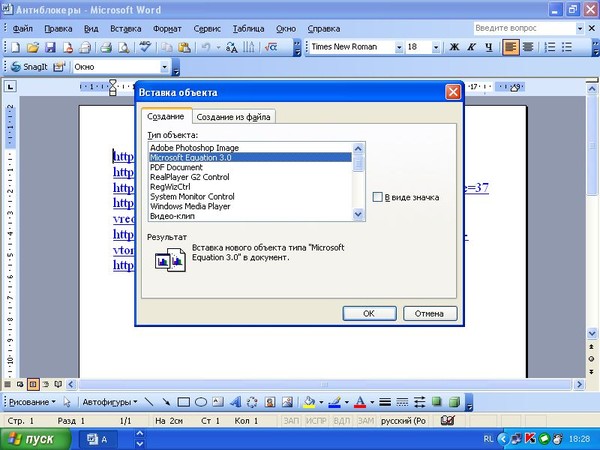Open the font name Times New Roman dropdown
The width and height of the screenshot is (600, 450).
pos(399,47)
